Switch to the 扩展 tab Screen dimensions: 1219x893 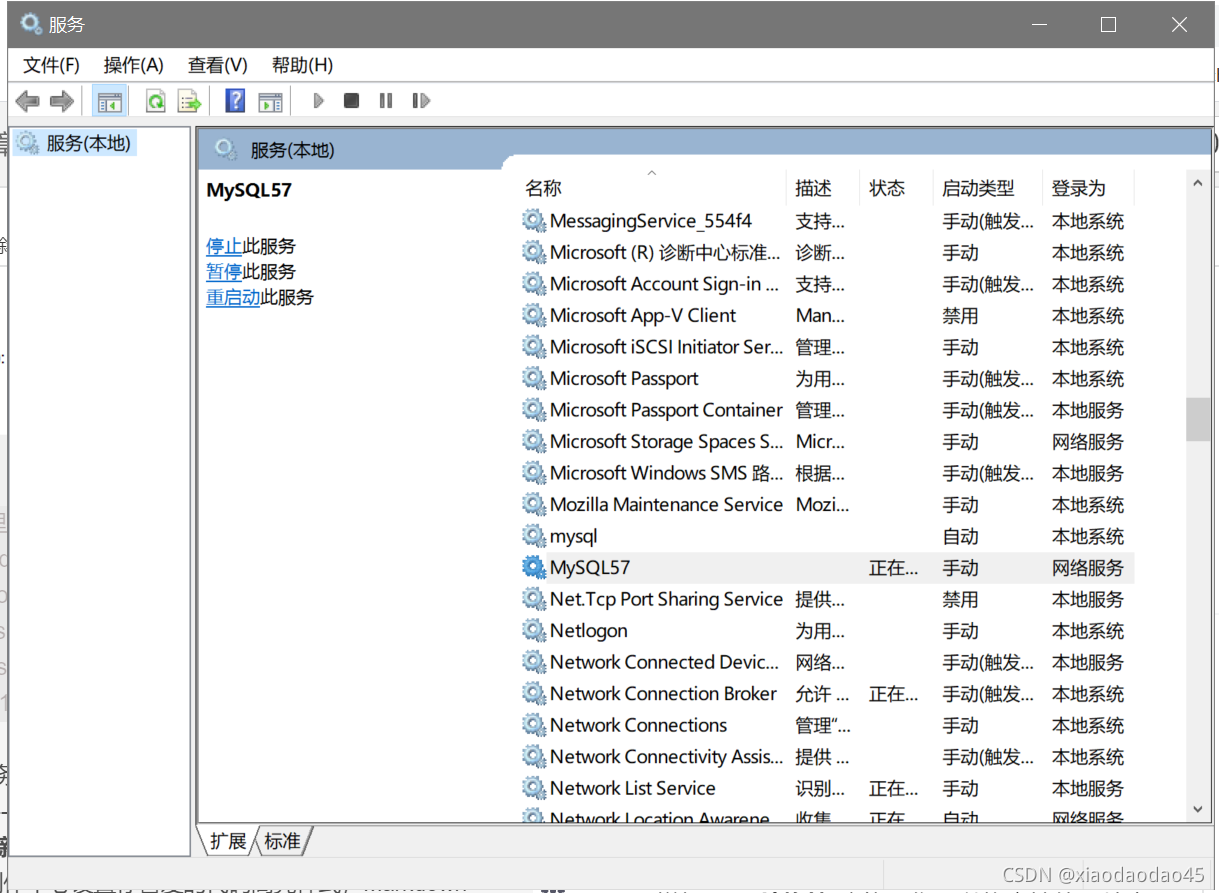click(x=228, y=841)
